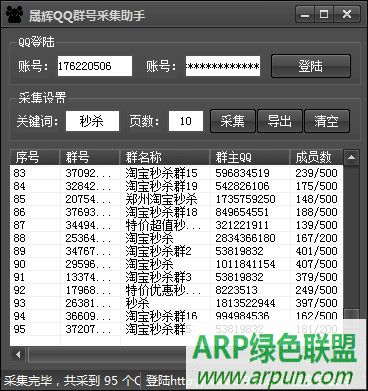Minimize the QQ群号采集助手 window
368x391 pixels.
pyautogui.click(x=305, y=15)
